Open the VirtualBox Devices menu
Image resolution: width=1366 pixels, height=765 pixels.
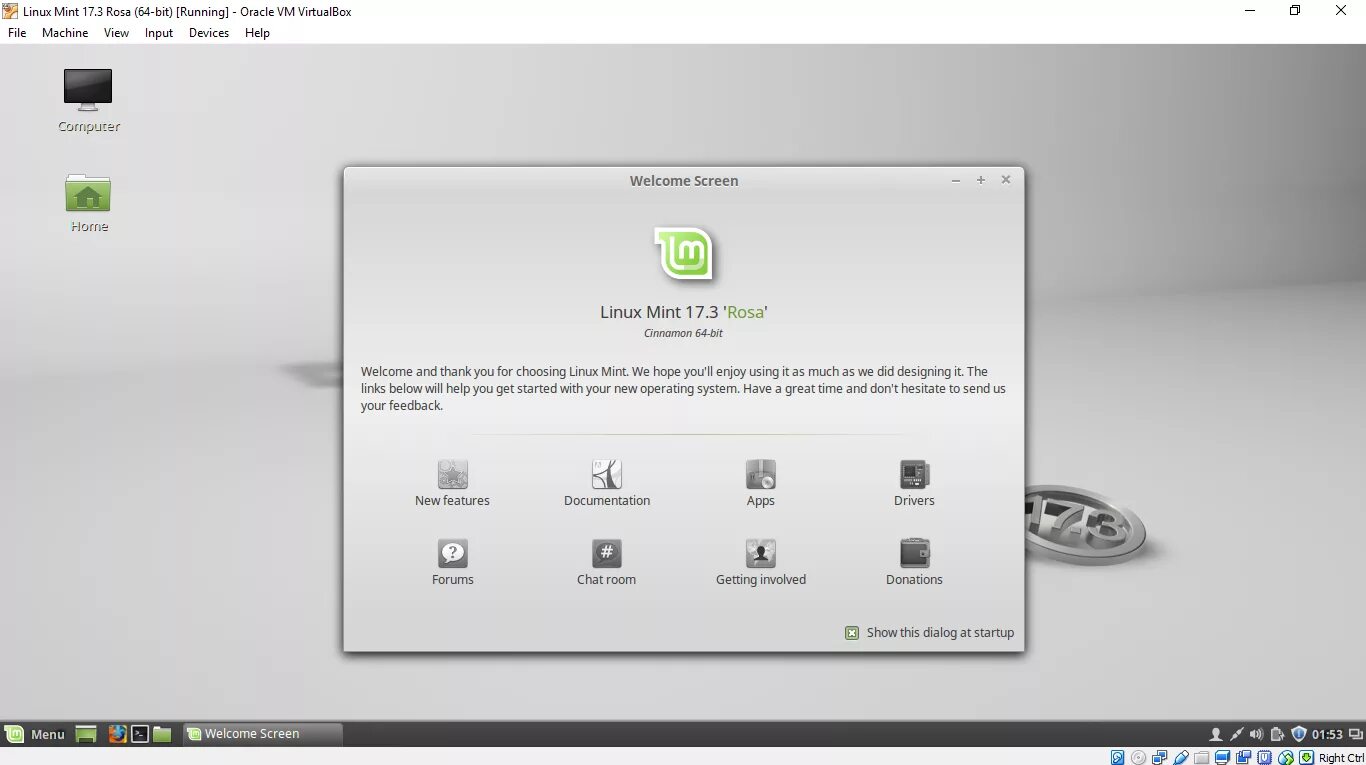pyautogui.click(x=209, y=33)
